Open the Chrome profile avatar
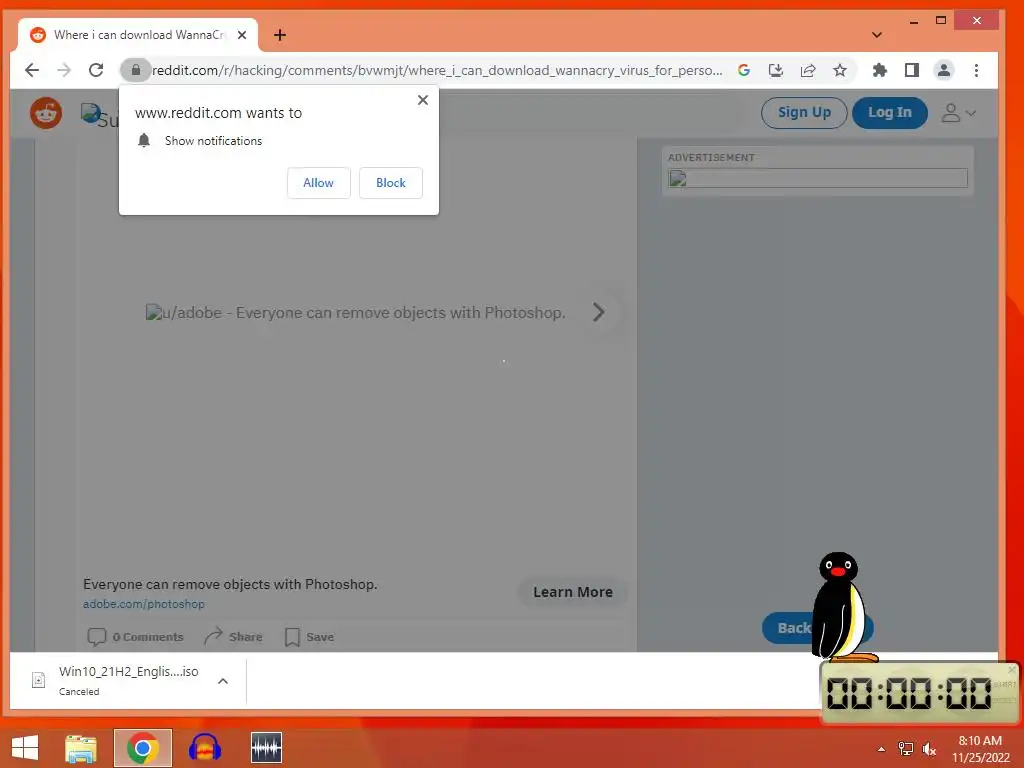This screenshot has width=1024, height=768. 944,70
